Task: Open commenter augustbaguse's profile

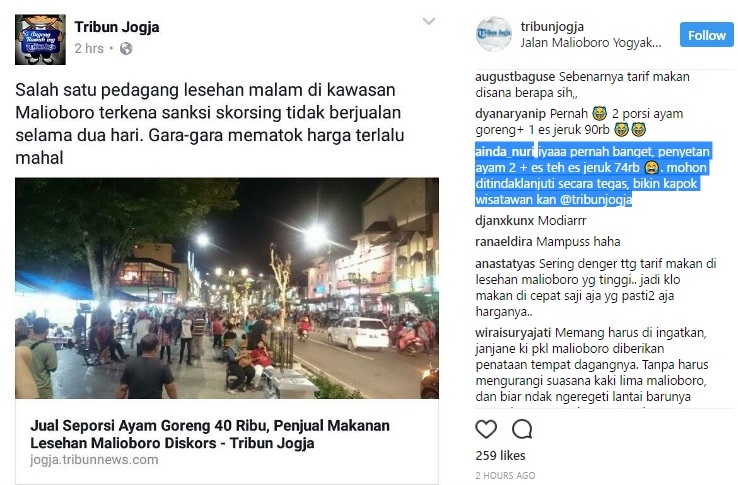Action: [515, 77]
